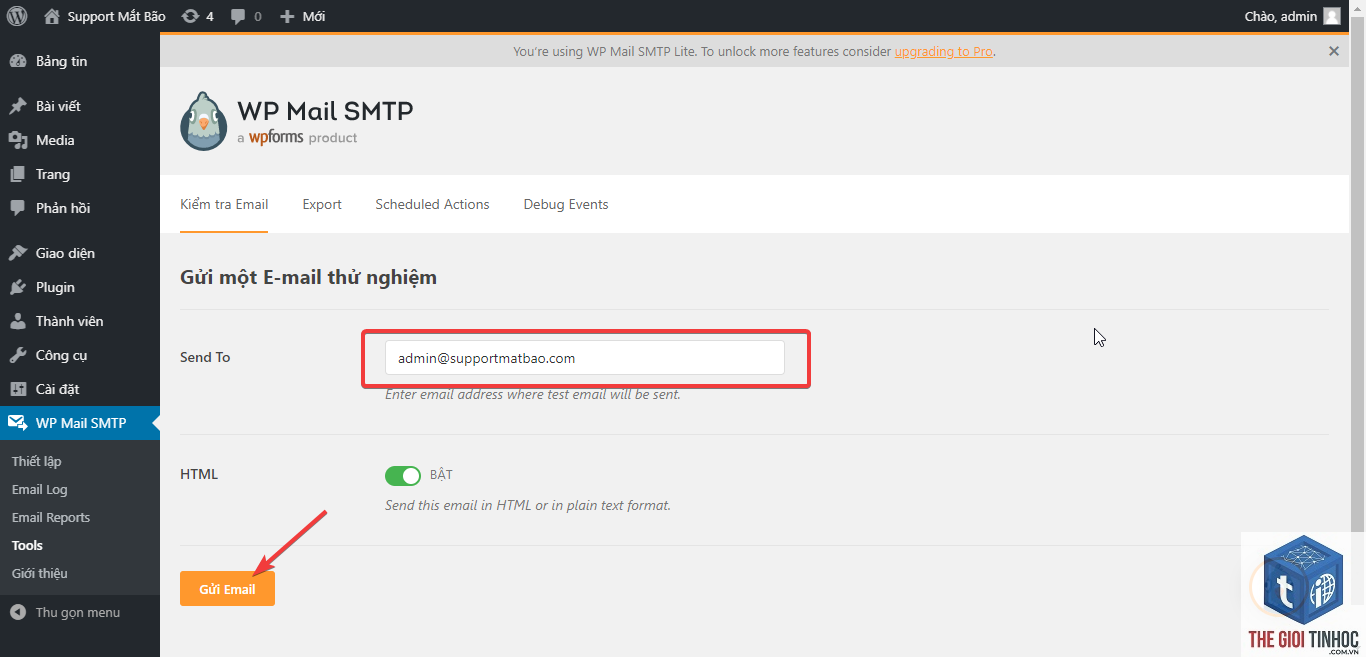Open Thành viên menu label
This screenshot has width=1366, height=657.
[69, 321]
